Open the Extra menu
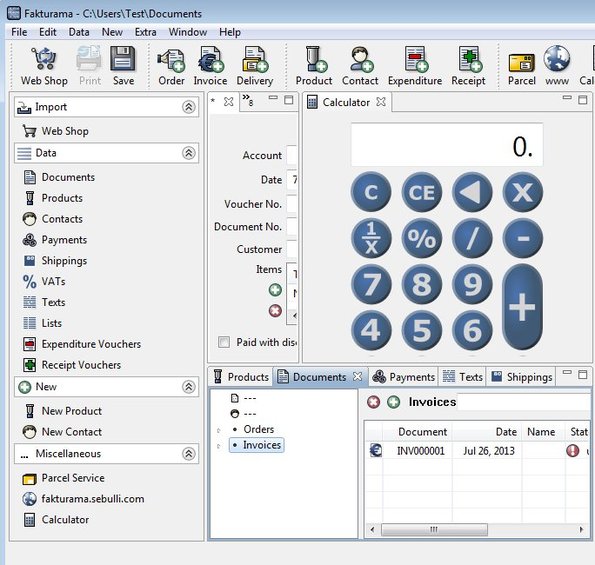Screen dimensions: 595x565 pos(146,32)
